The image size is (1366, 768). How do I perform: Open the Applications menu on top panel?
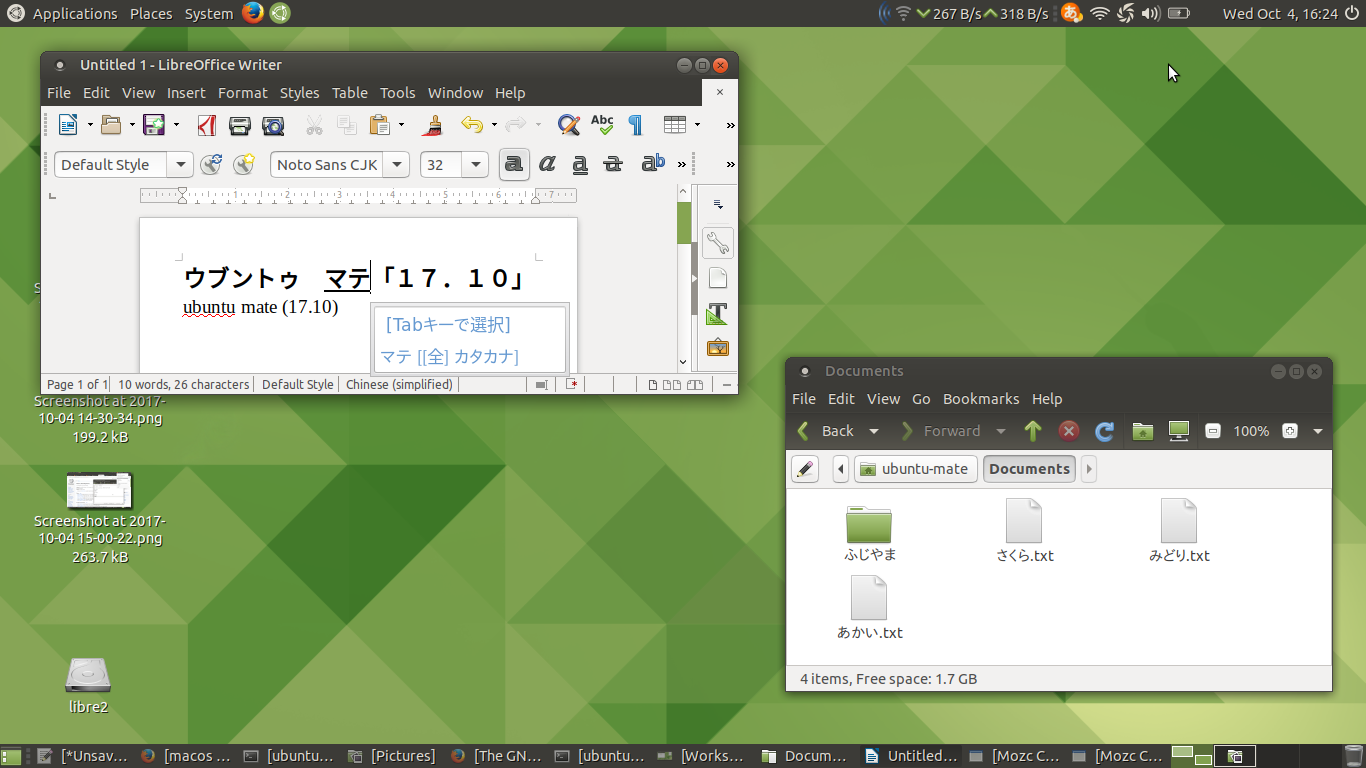click(75, 13)
